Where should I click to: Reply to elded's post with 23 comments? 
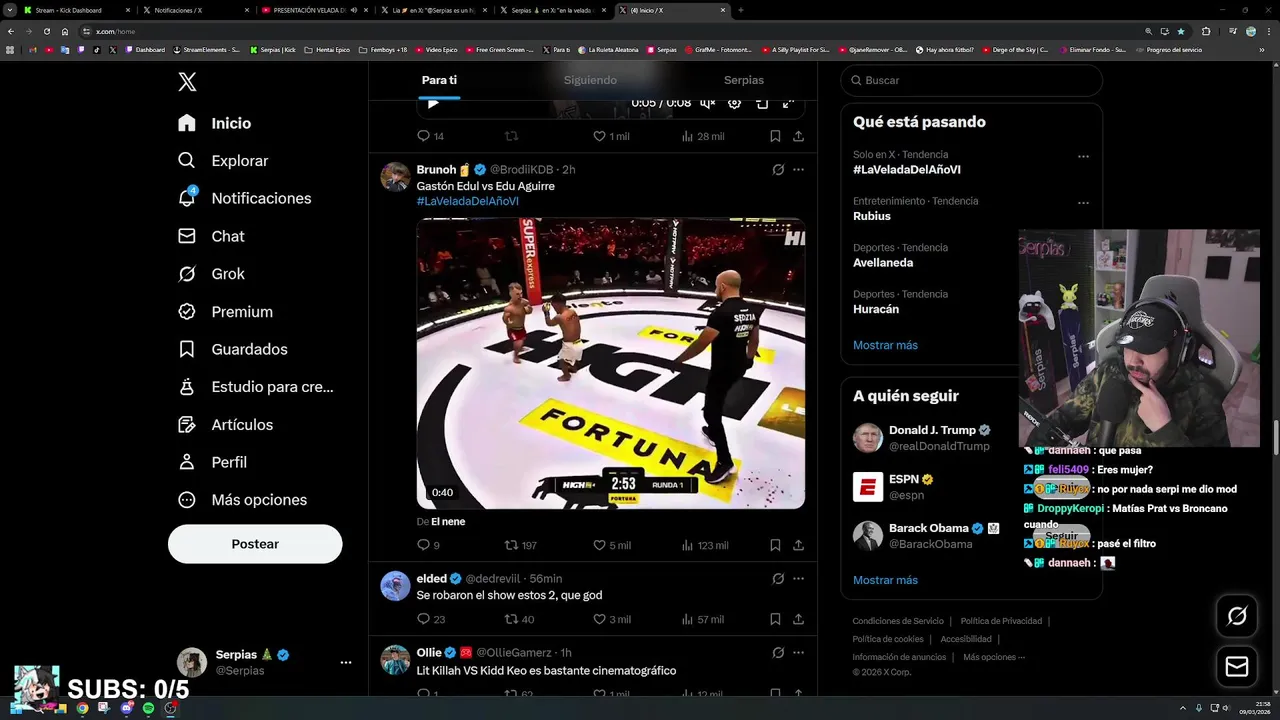click(x=431, y=620)
